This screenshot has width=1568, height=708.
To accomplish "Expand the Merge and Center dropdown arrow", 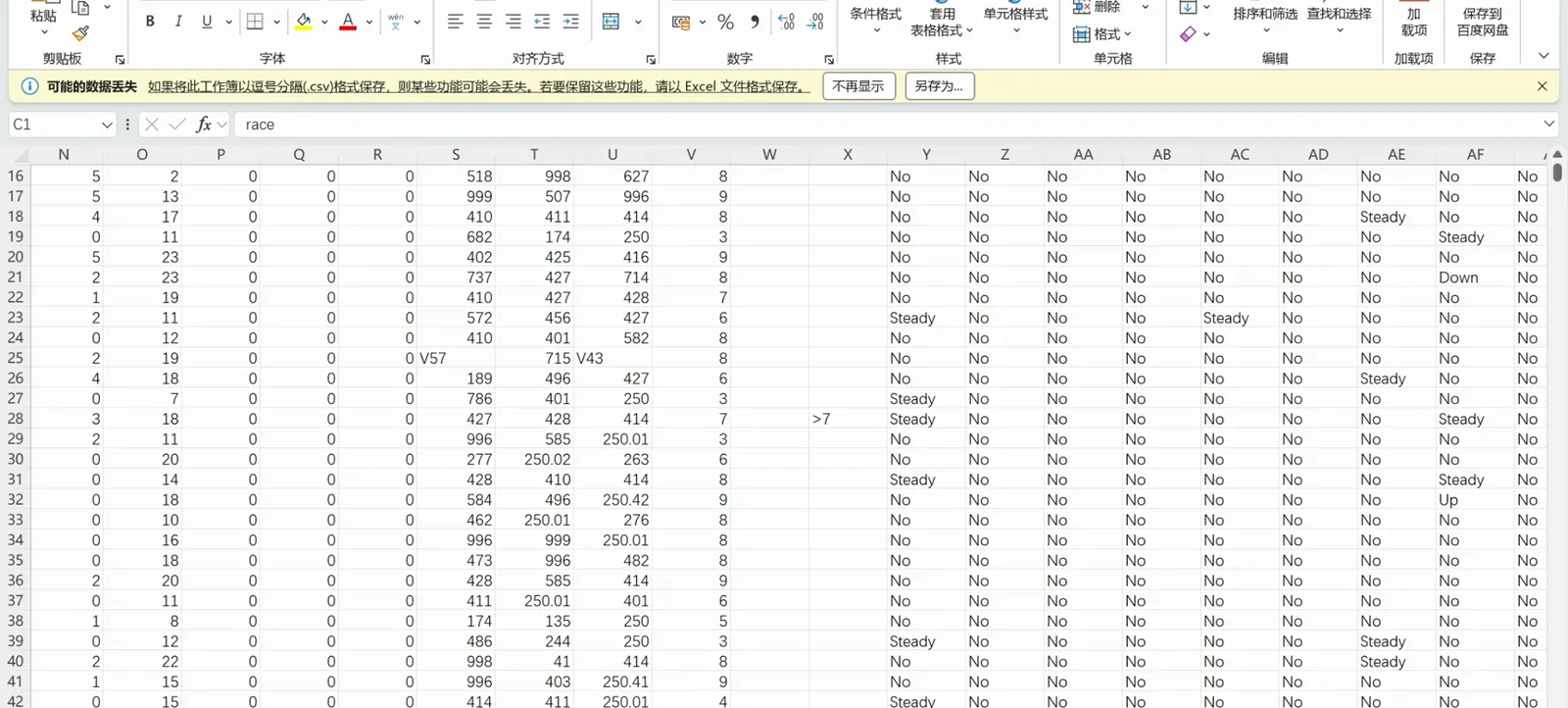I will point(638,22).
